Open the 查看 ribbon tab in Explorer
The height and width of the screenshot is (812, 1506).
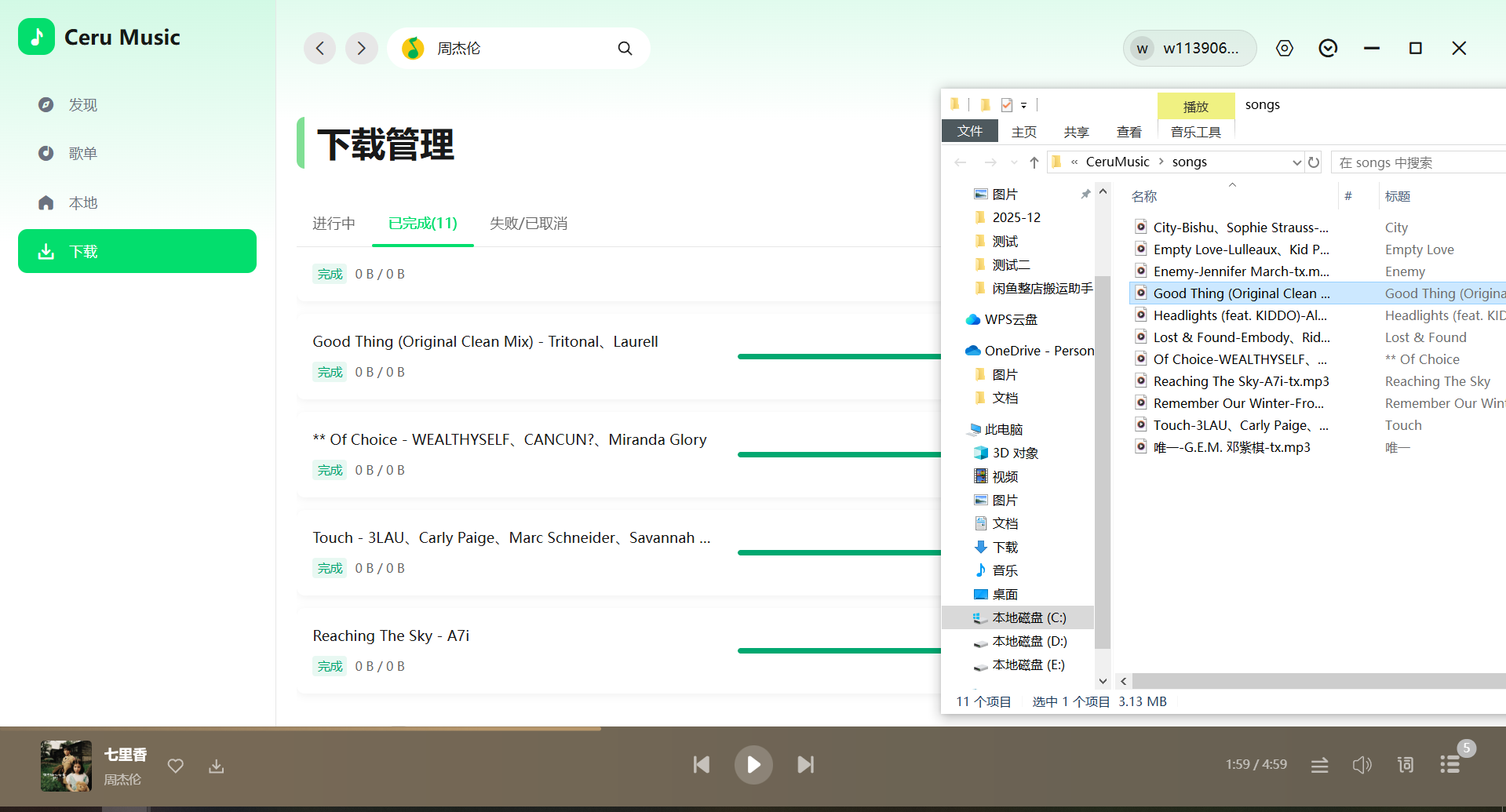(1129, 131)
